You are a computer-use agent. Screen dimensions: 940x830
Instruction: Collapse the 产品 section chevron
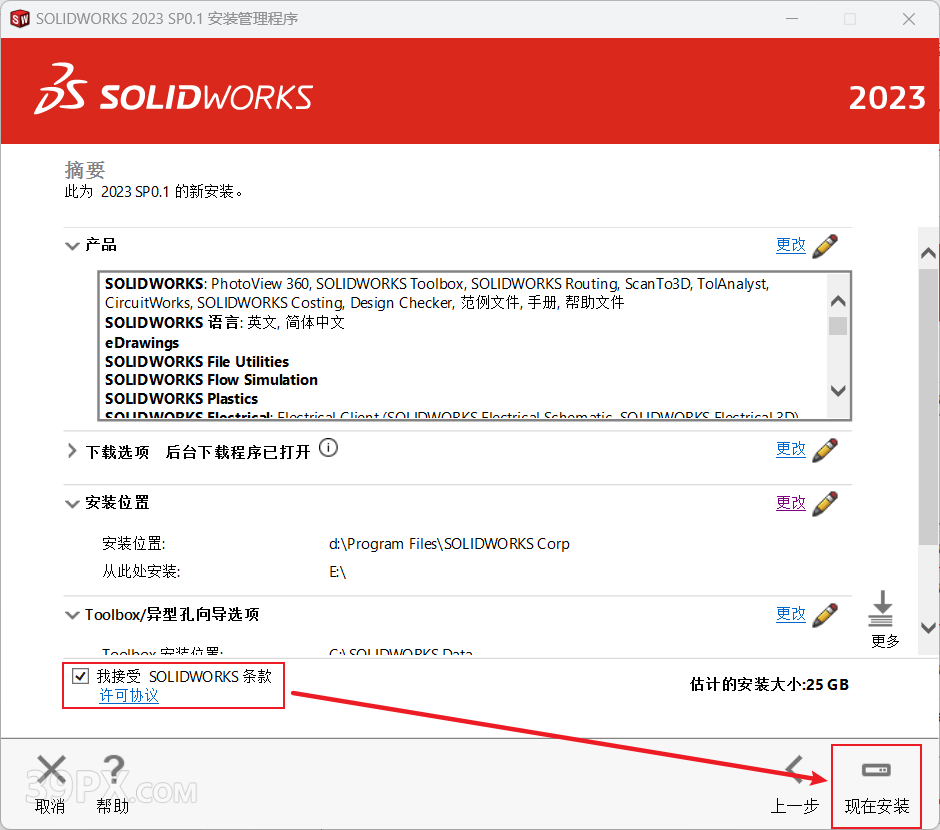(x=72, y=246)
